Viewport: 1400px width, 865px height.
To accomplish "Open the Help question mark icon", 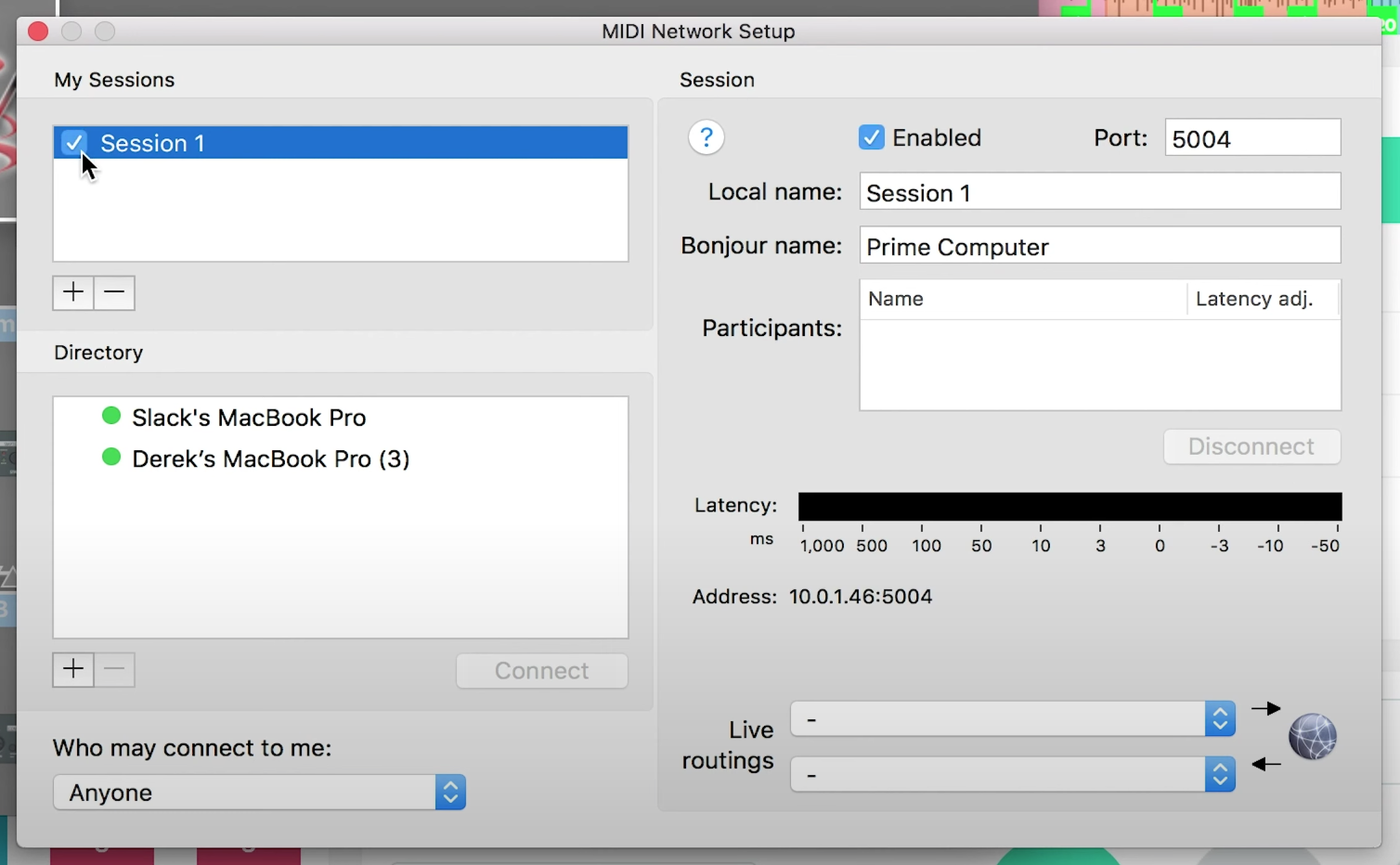I will click(x=706, y=137).
